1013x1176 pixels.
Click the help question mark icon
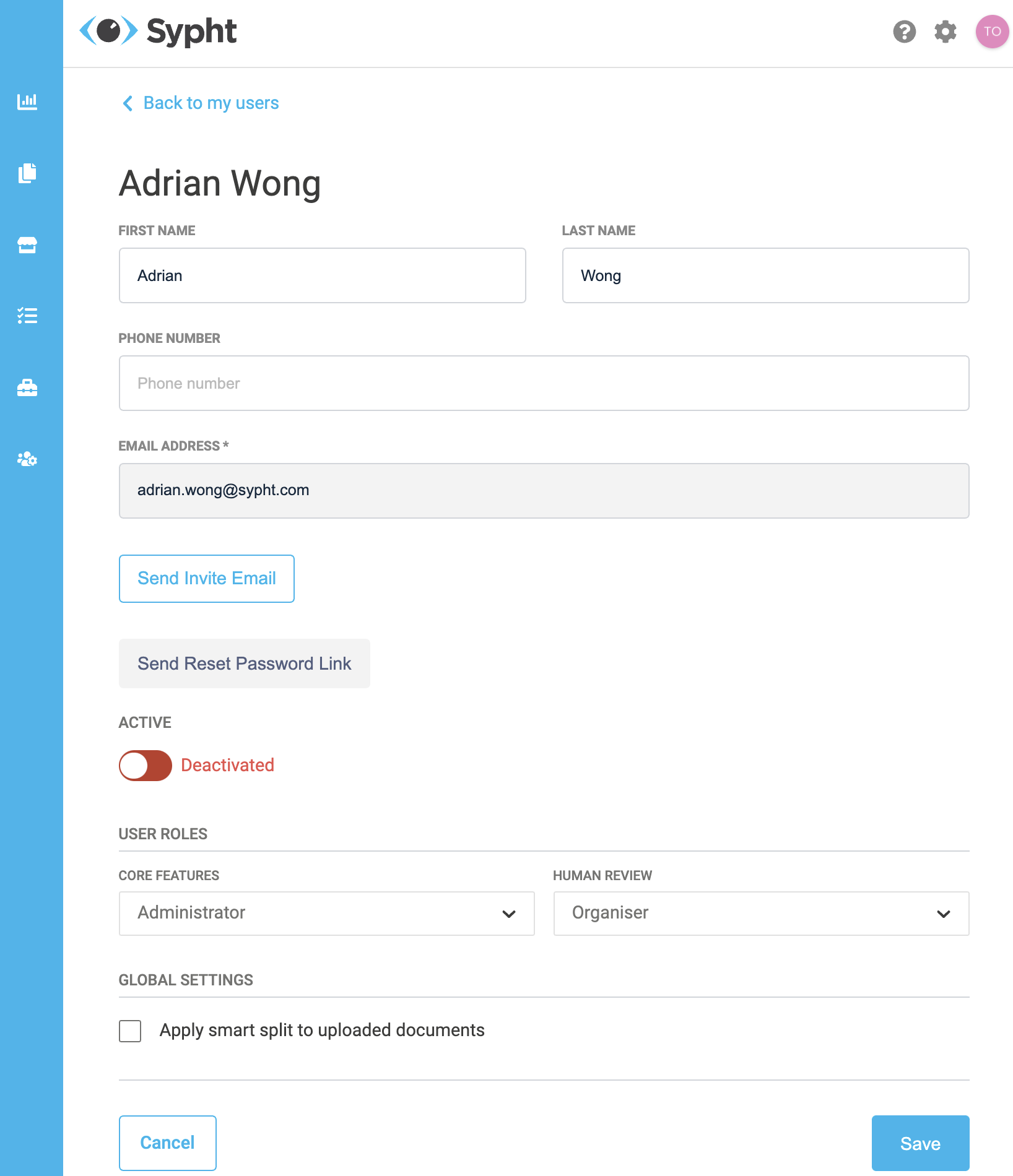pos(905,32)
